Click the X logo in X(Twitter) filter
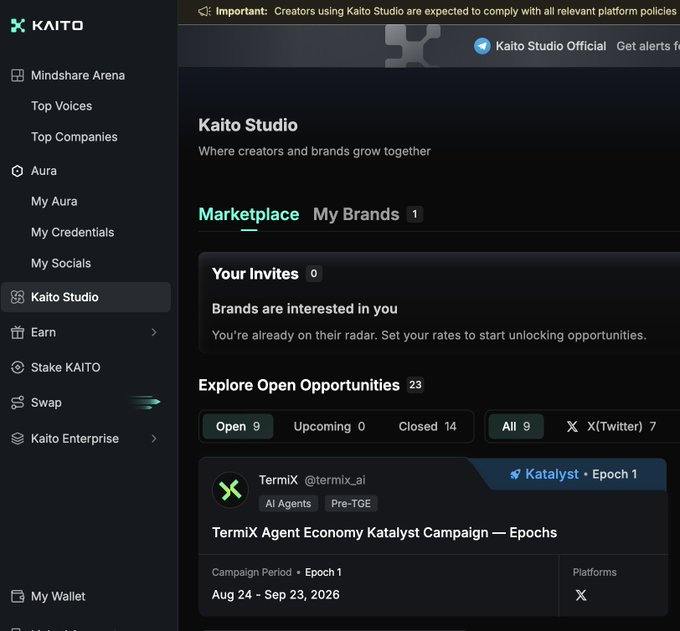This screenshot has width=680, height=631. (x=572, y=427)
